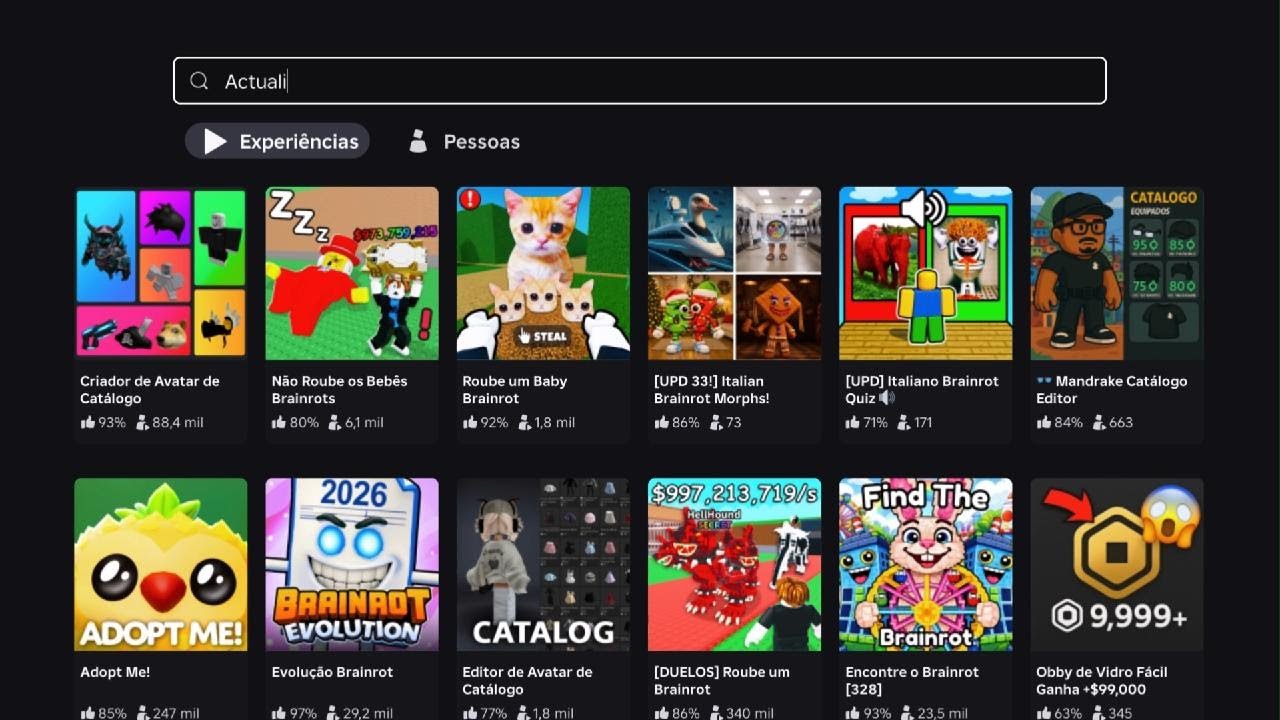Click the thumbs-up icon next to 92%
This screenshot has height=720, width=1280.
point(469,422)
